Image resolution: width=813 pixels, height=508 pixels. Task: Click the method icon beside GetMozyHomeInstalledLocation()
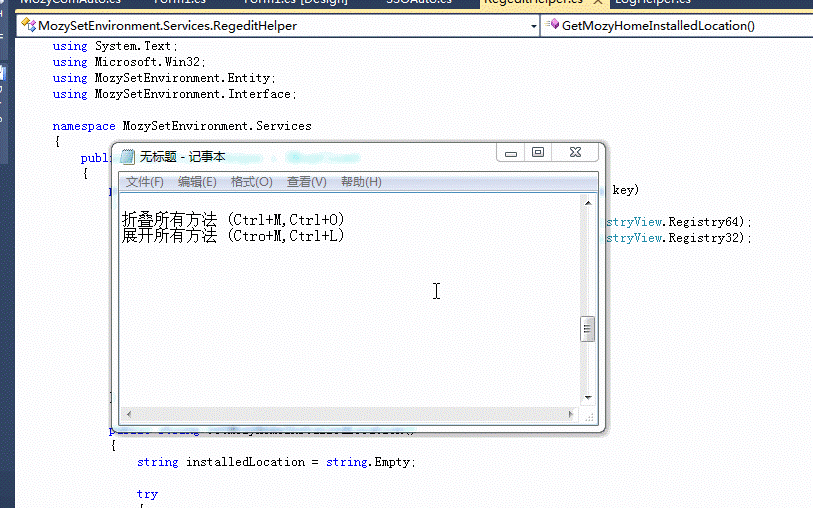coord(552,24)
